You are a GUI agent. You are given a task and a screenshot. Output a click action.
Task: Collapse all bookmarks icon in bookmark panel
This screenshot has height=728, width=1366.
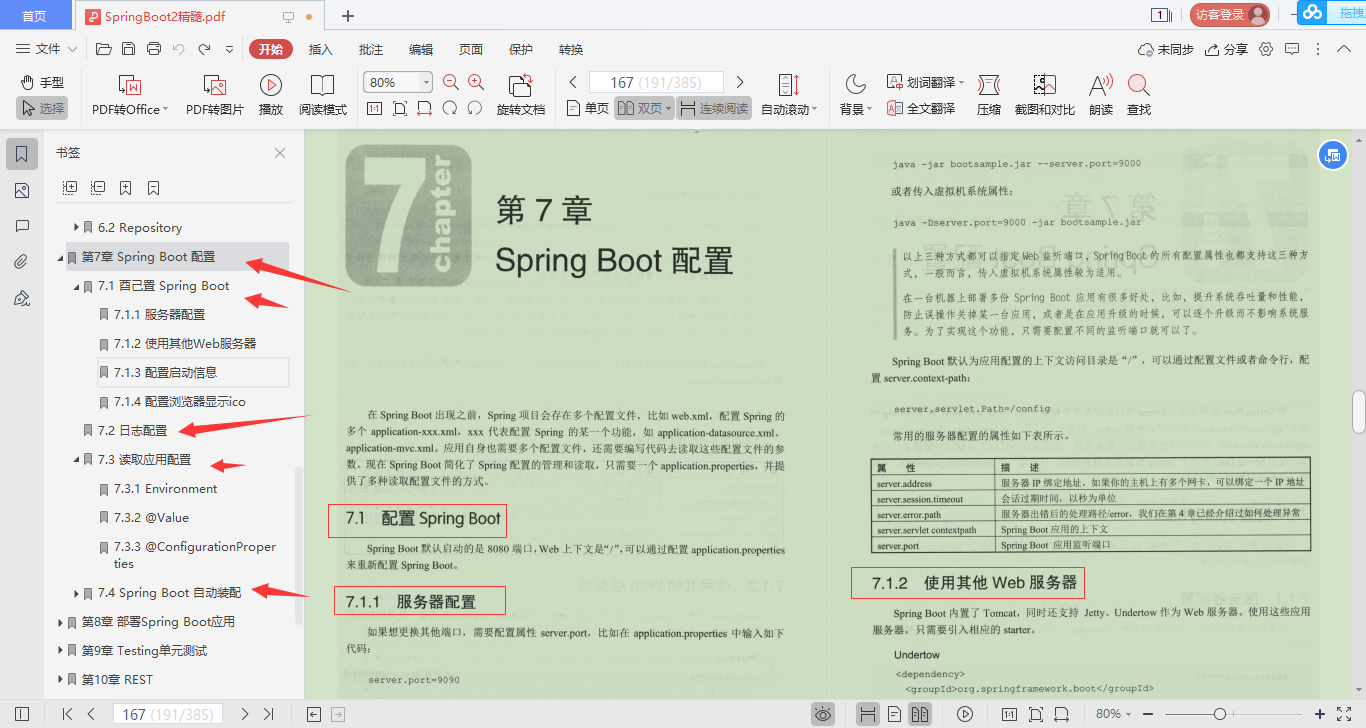pos(98,187)
